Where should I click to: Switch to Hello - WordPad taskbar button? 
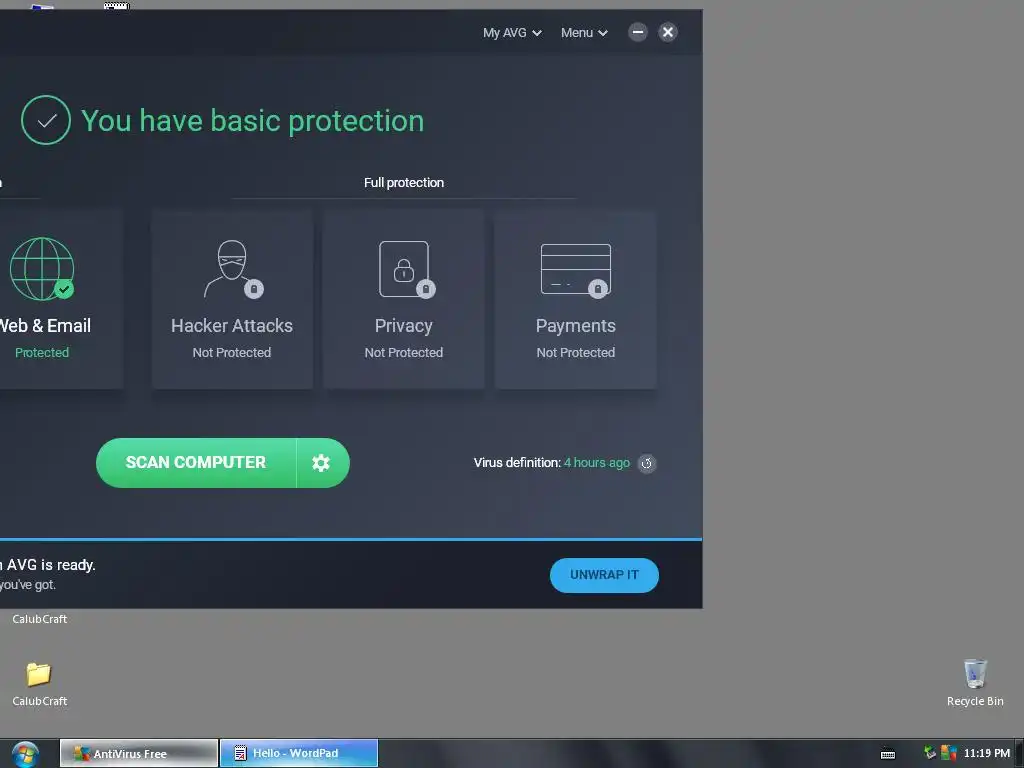coord(299,754)
